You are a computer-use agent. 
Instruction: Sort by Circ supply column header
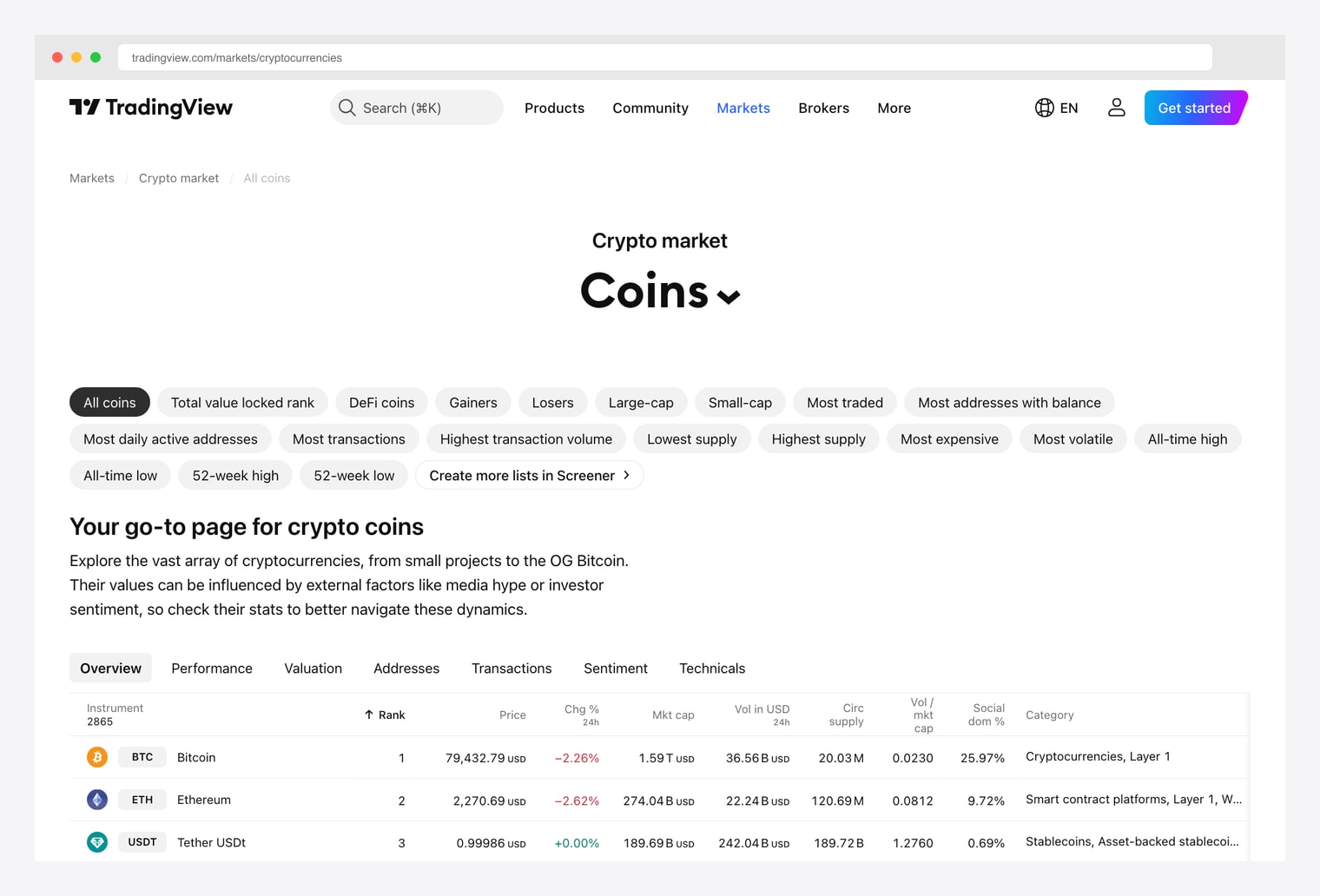pyautogui.click(x=847, y=715)
